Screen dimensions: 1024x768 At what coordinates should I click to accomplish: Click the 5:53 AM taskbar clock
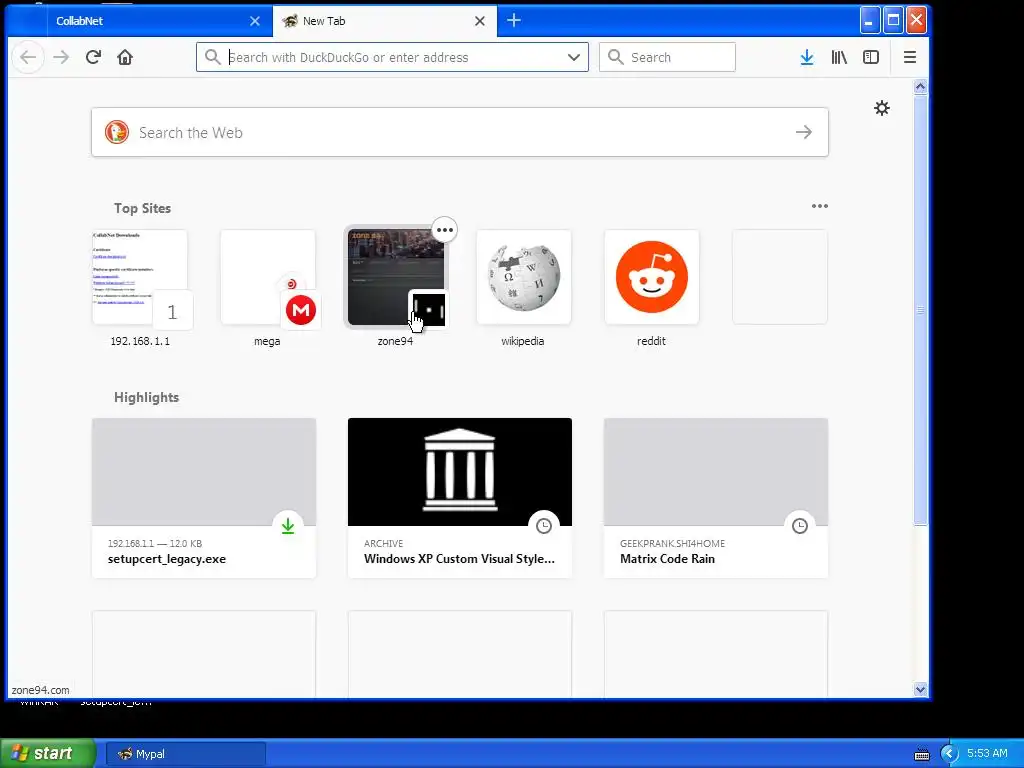tap(987, 754)
